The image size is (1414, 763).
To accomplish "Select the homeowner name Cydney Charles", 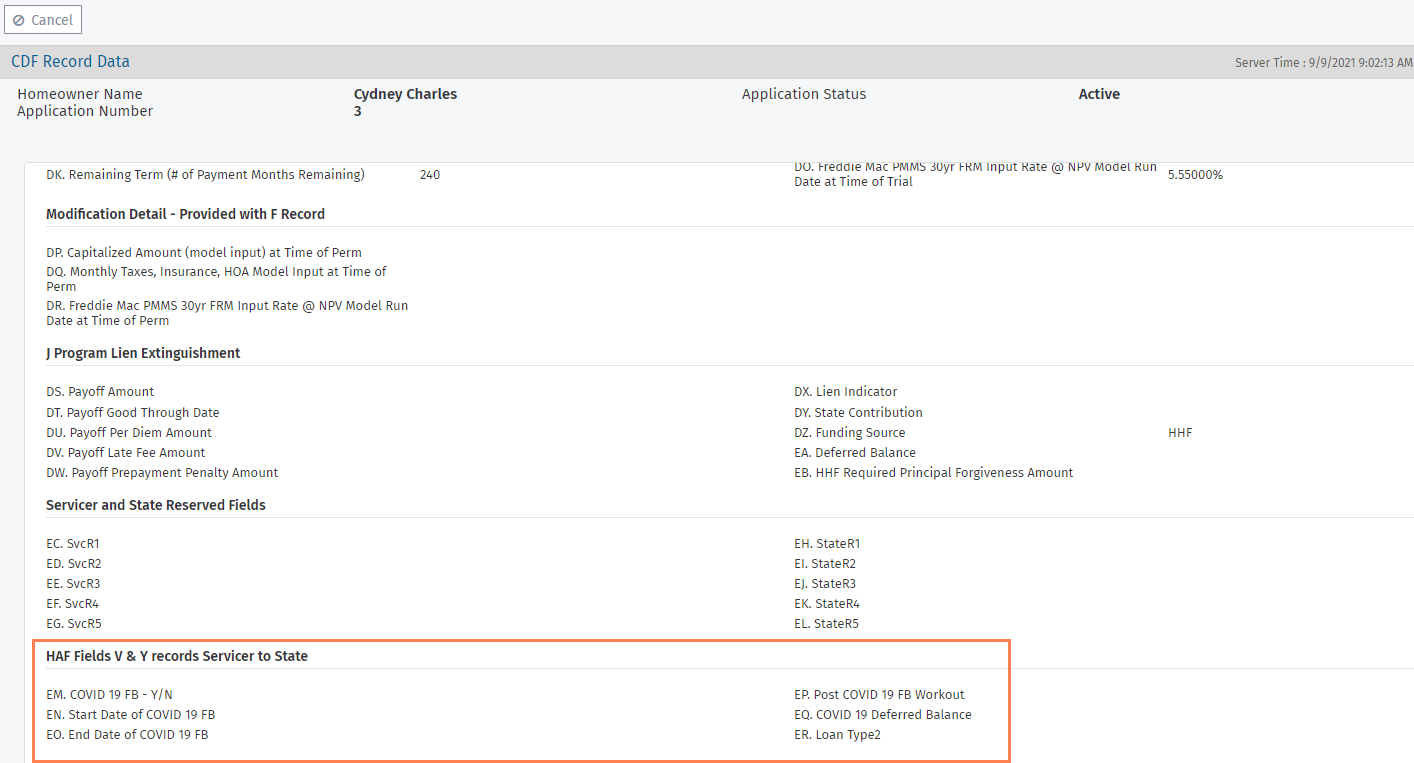I will point(405,94).
